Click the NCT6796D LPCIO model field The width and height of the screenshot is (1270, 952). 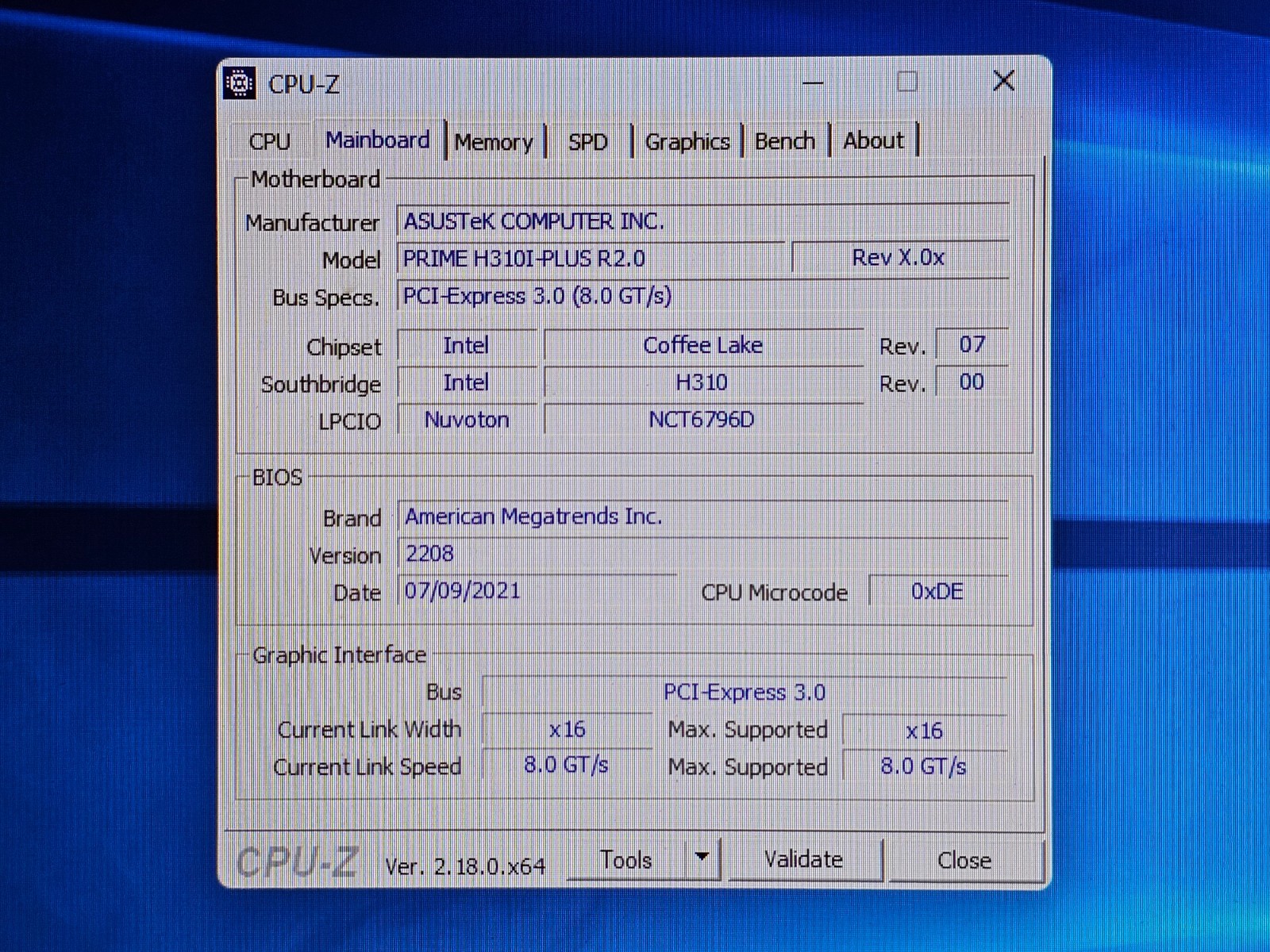pos(703,420)
